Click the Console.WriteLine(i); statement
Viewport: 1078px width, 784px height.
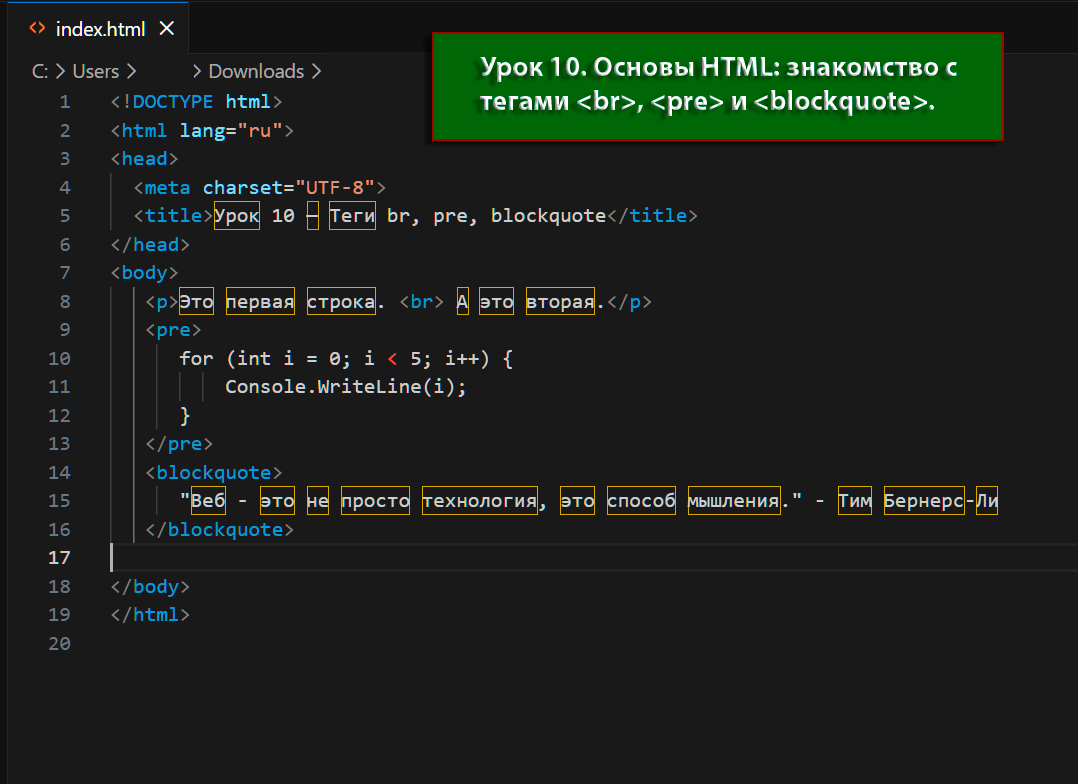(346, 387)
